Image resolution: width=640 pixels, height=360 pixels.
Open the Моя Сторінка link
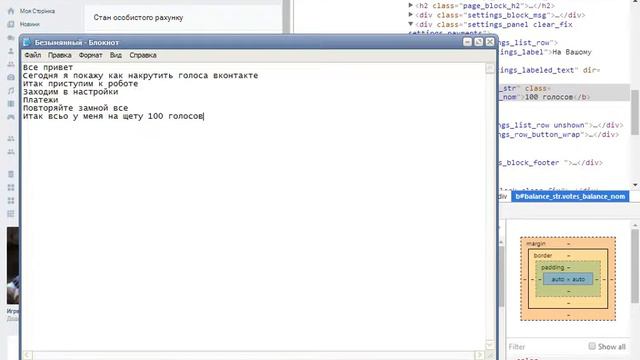[x=37, y=11]
